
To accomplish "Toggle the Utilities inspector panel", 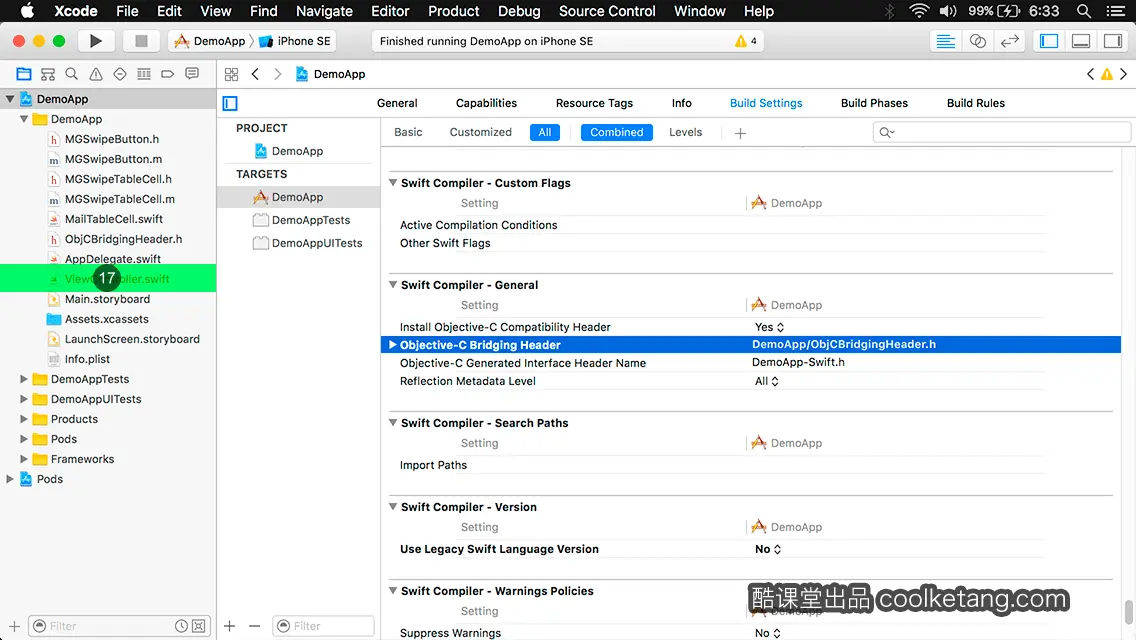I will click(x=1112, y=41).
